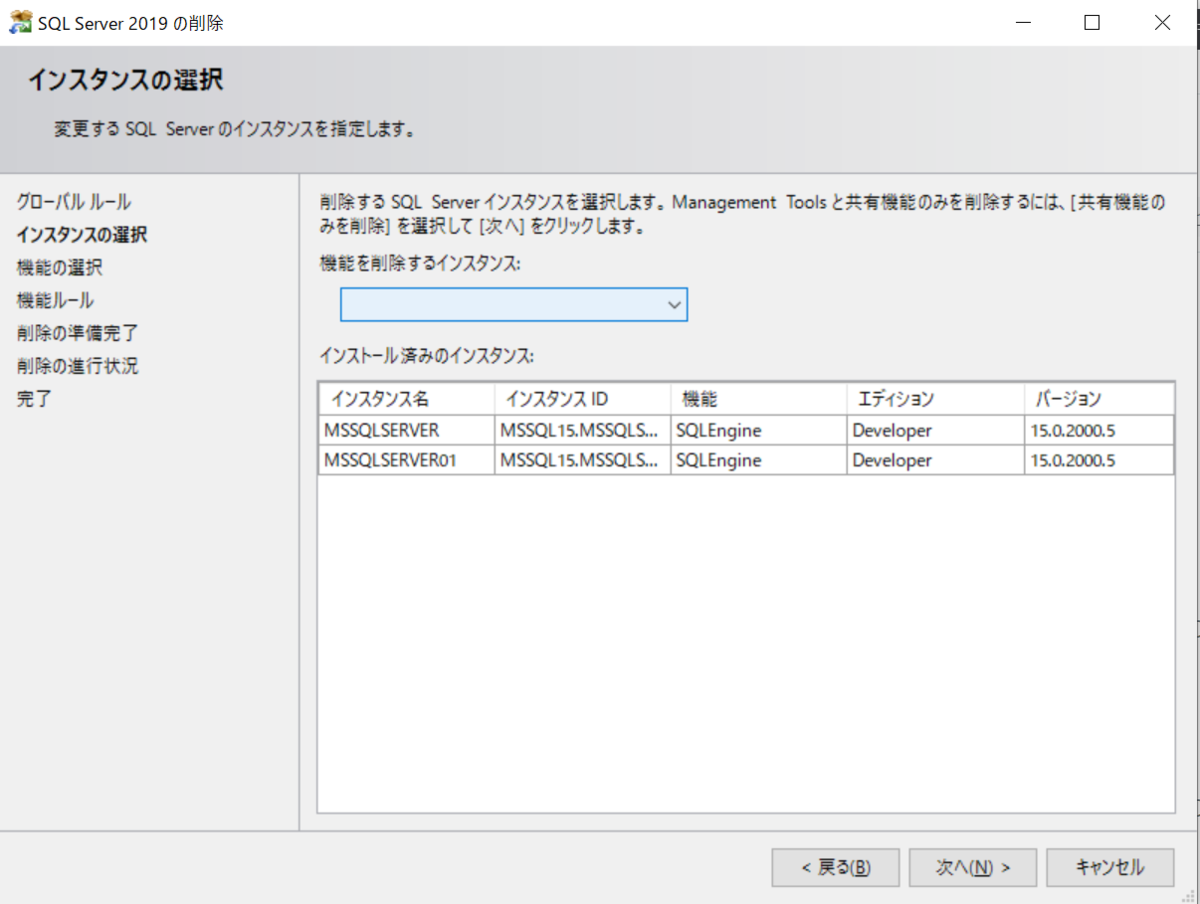Screen dimensions: 1200x904
Task: Click the 次へ button to proceed
Action: (972, 867)
